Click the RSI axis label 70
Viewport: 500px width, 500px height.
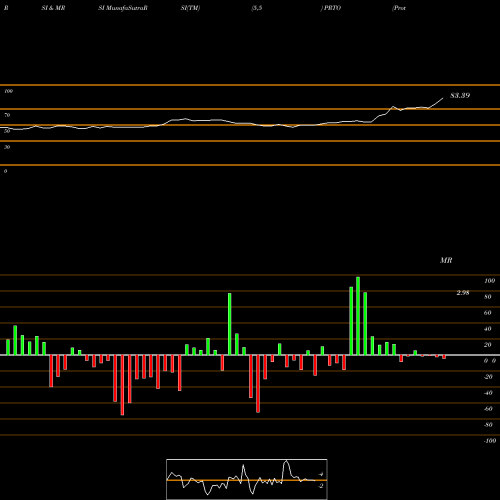pyautogui.click(x=7, y=115)
